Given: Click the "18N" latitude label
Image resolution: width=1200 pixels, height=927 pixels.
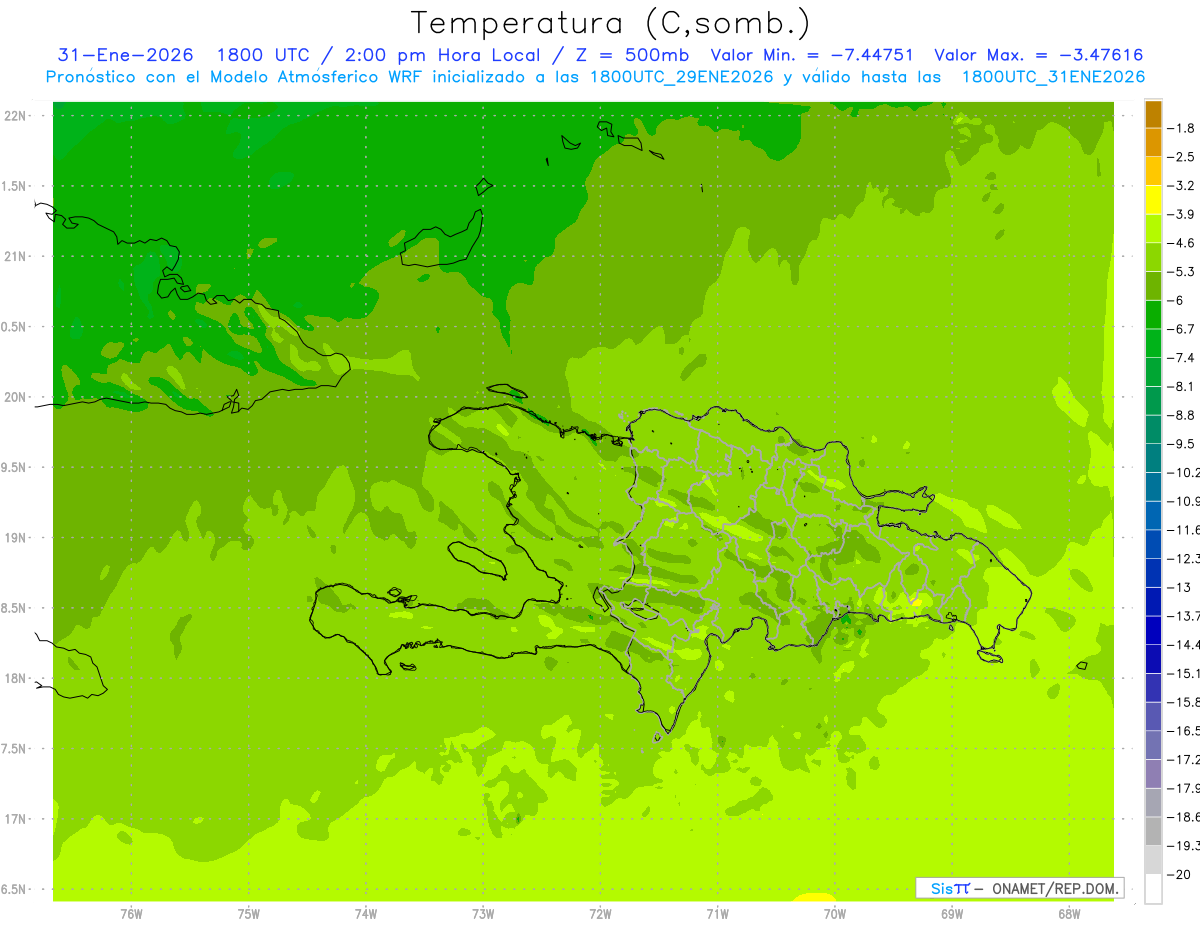Looking at the screenshot, I should point(17,678).
